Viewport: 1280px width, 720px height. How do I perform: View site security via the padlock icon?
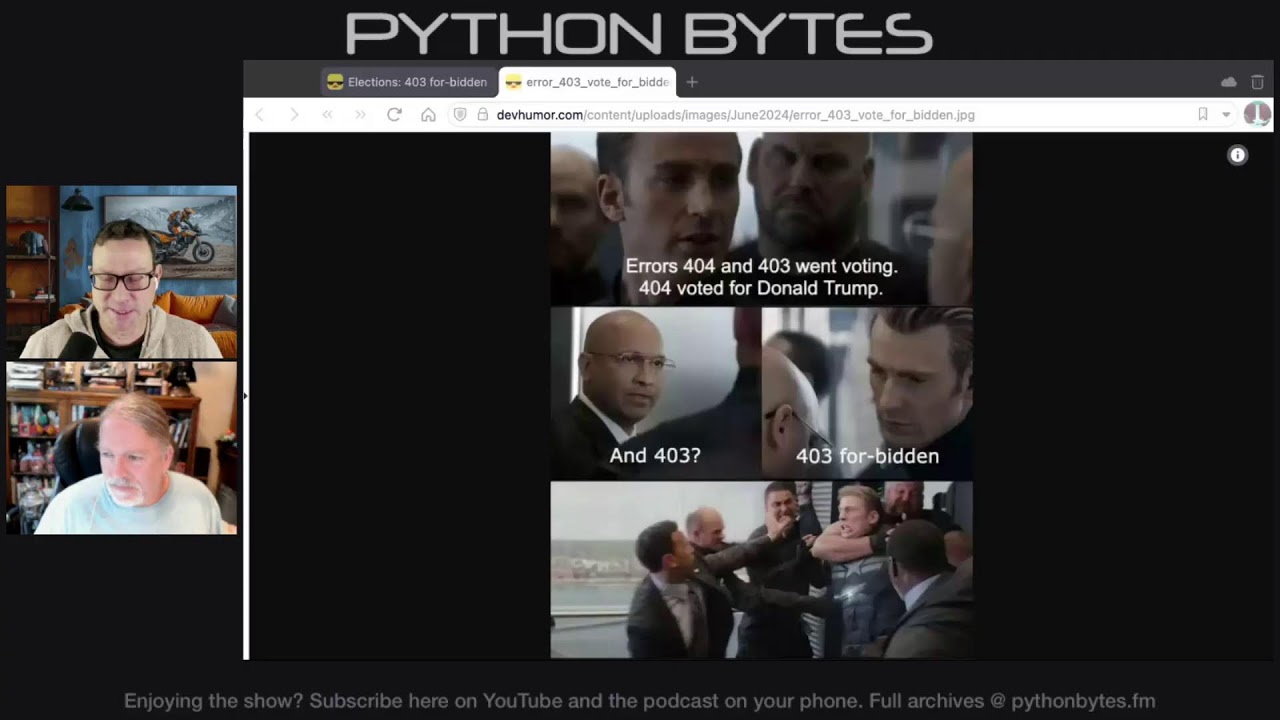tap(483, 115)
